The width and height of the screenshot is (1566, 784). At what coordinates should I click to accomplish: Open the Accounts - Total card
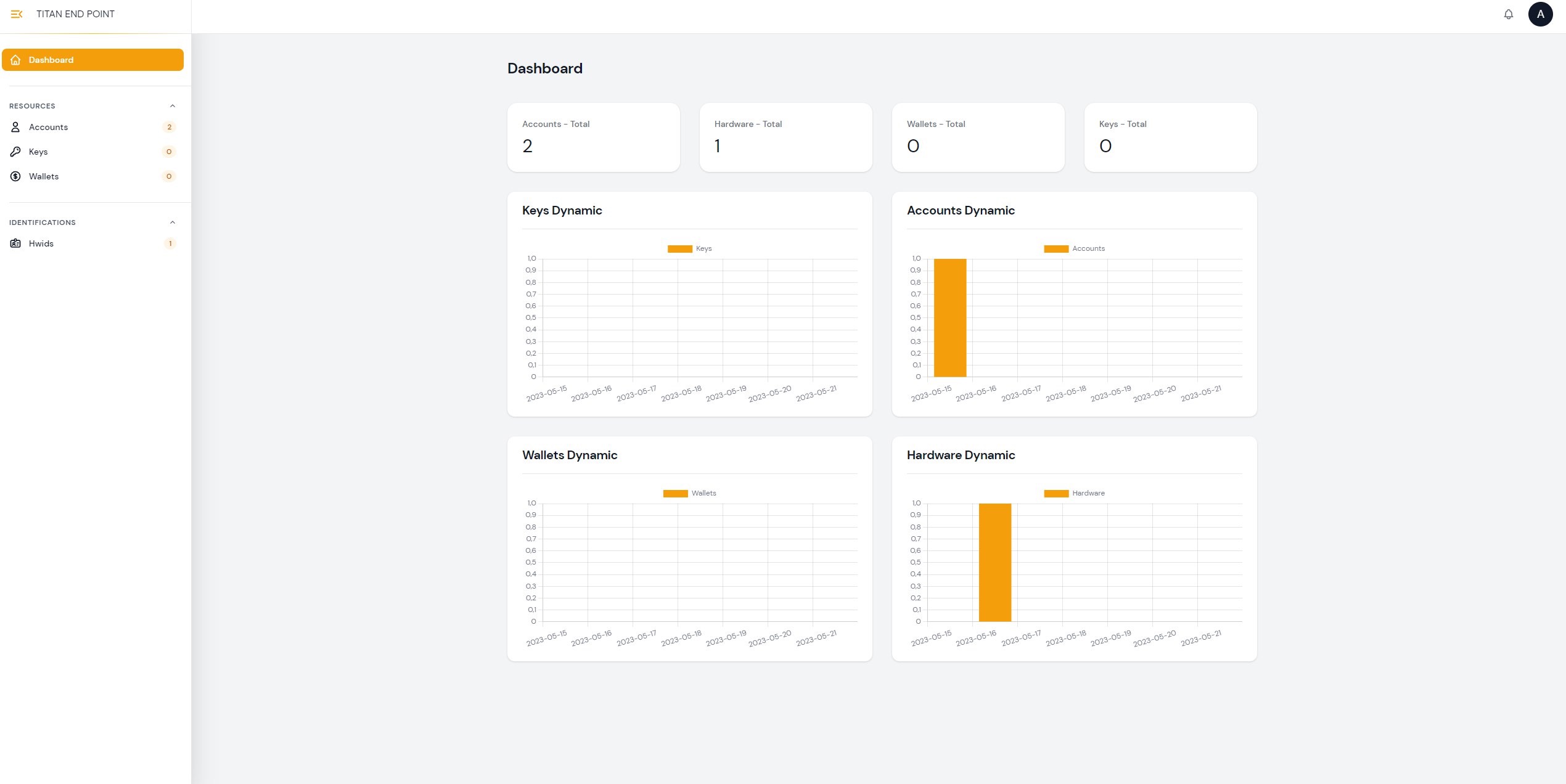[x=593, y=137]
